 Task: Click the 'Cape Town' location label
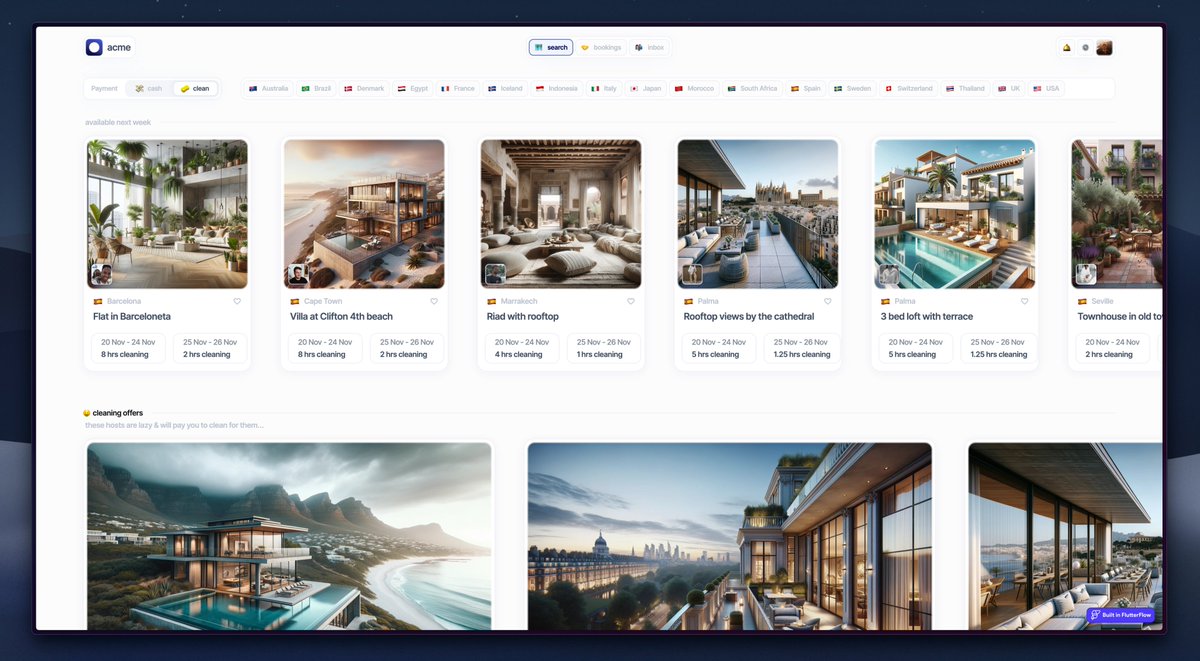[323, 301]
